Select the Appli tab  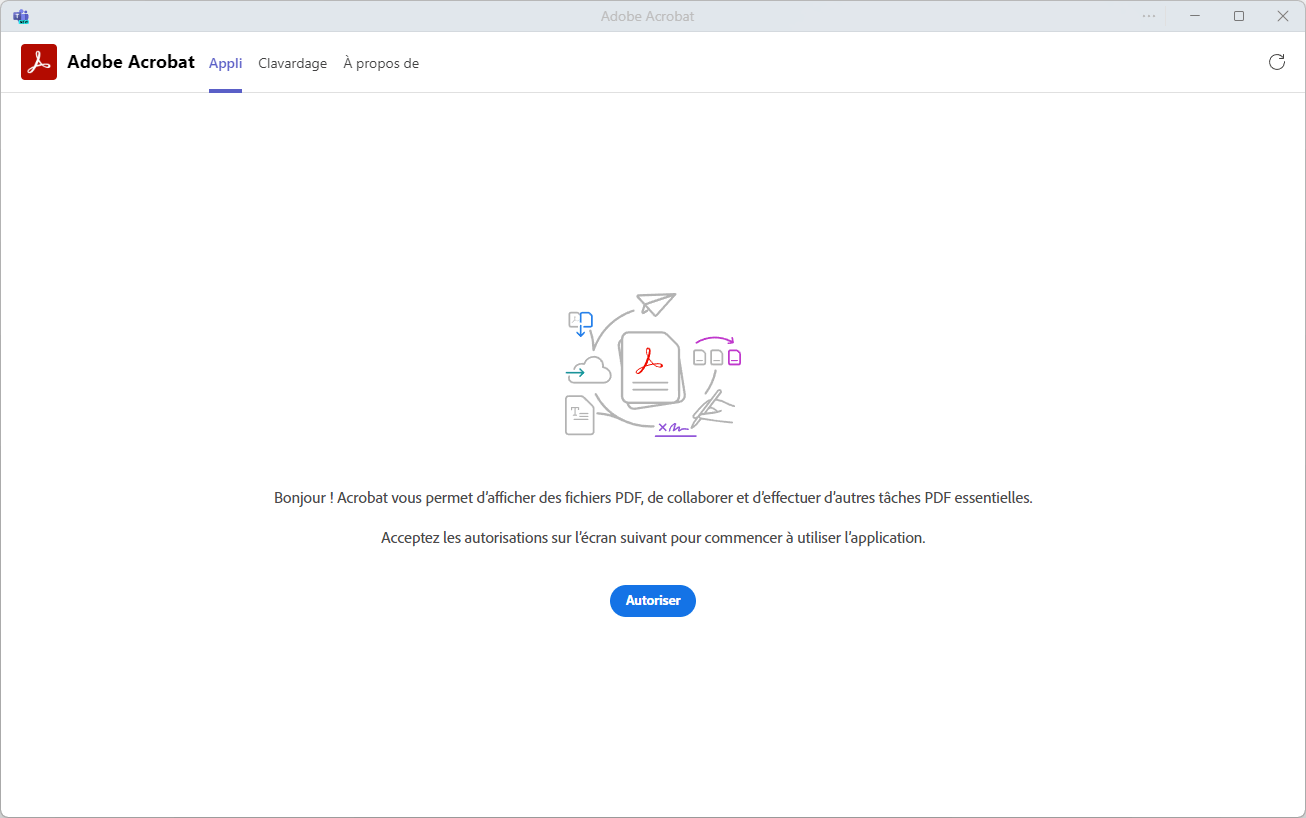click(x=225, y=63)
